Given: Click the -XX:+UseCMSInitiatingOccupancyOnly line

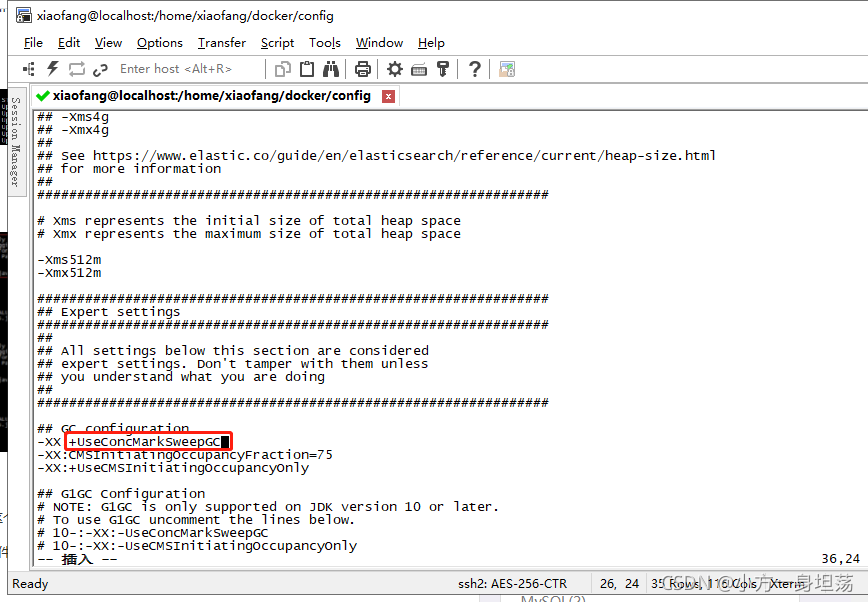Looking at the screenshot, I should (173, 468).
